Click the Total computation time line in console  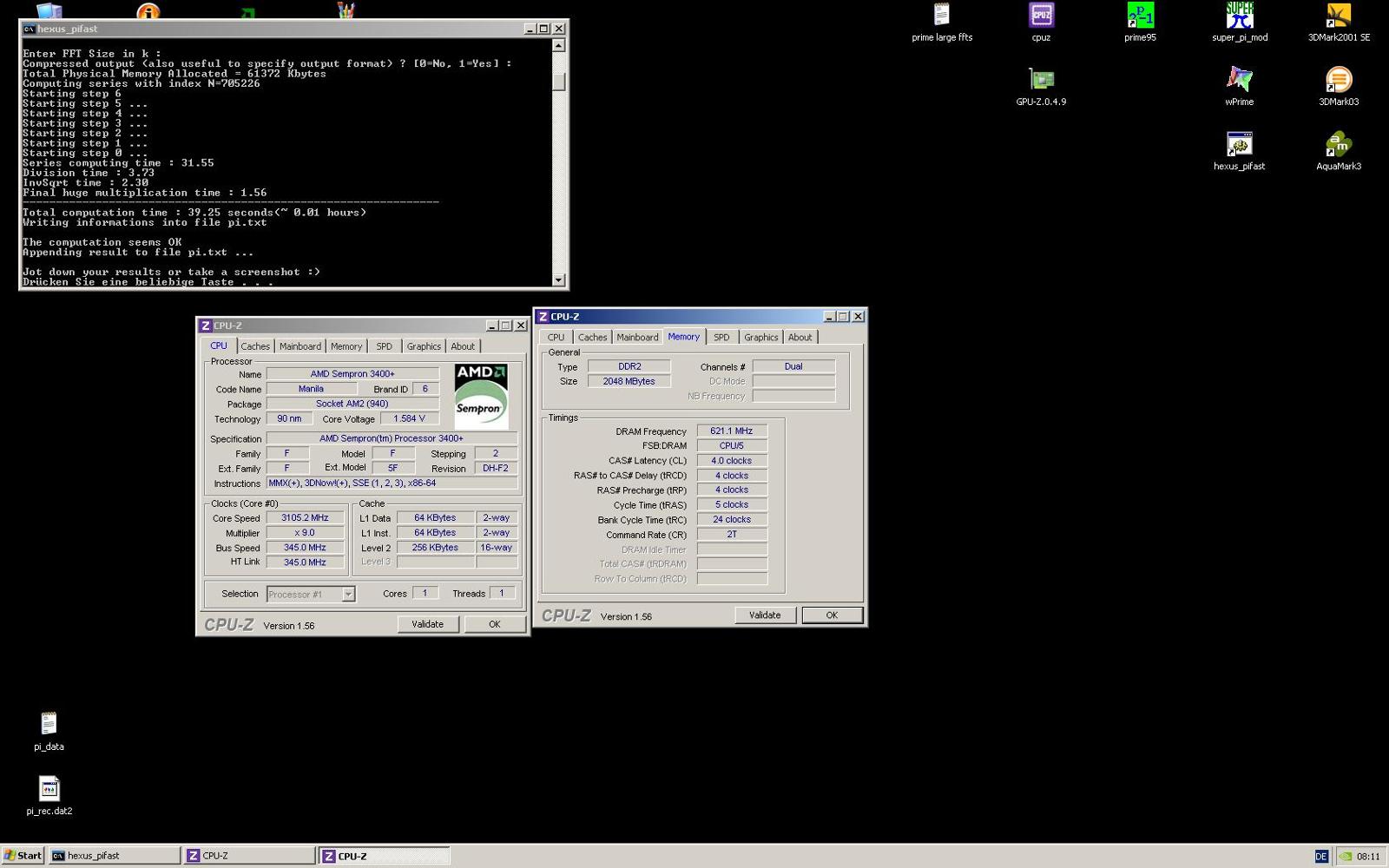pyautogui.click(x=194, y=213)
